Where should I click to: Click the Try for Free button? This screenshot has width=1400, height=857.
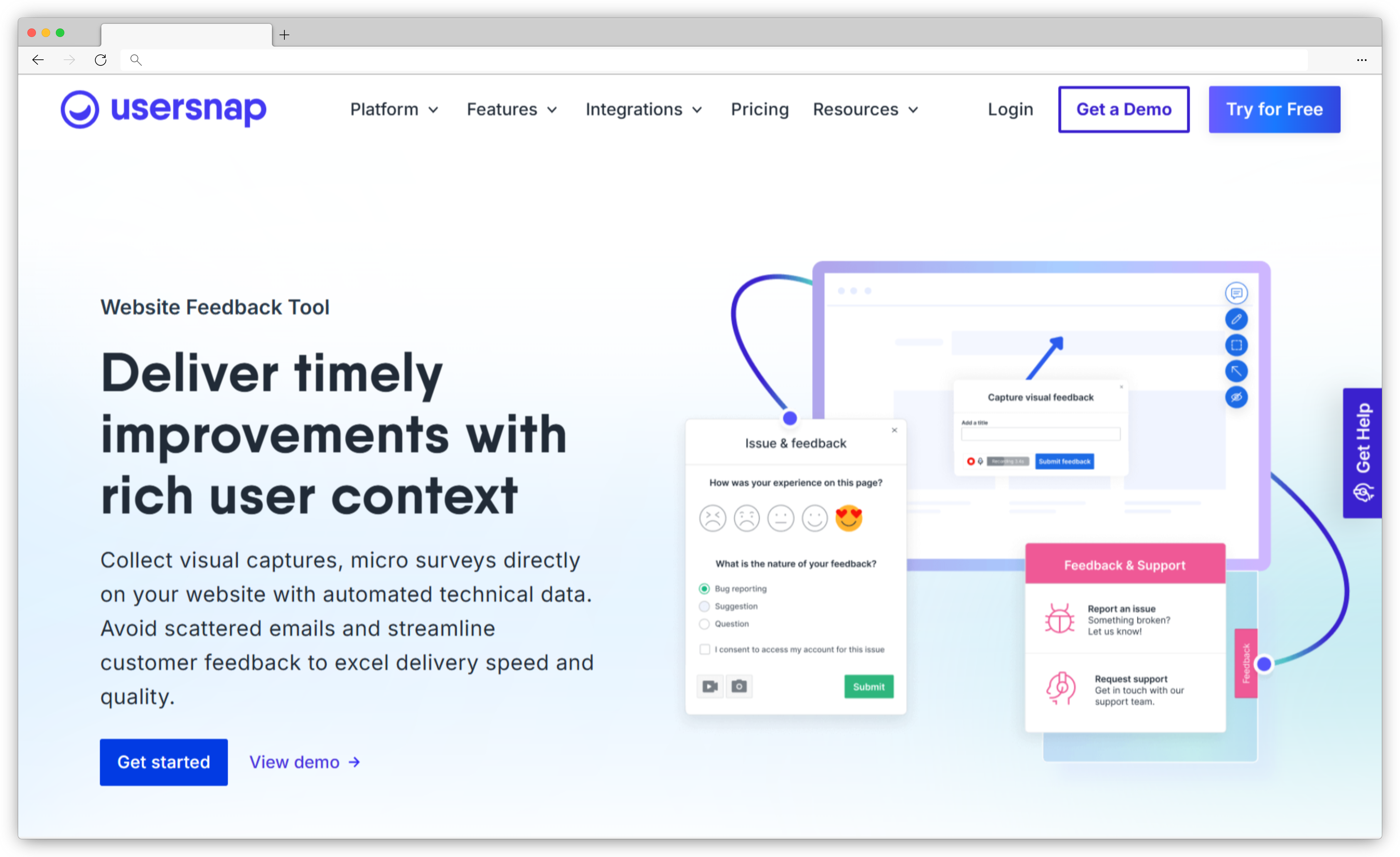point(1274,109)
